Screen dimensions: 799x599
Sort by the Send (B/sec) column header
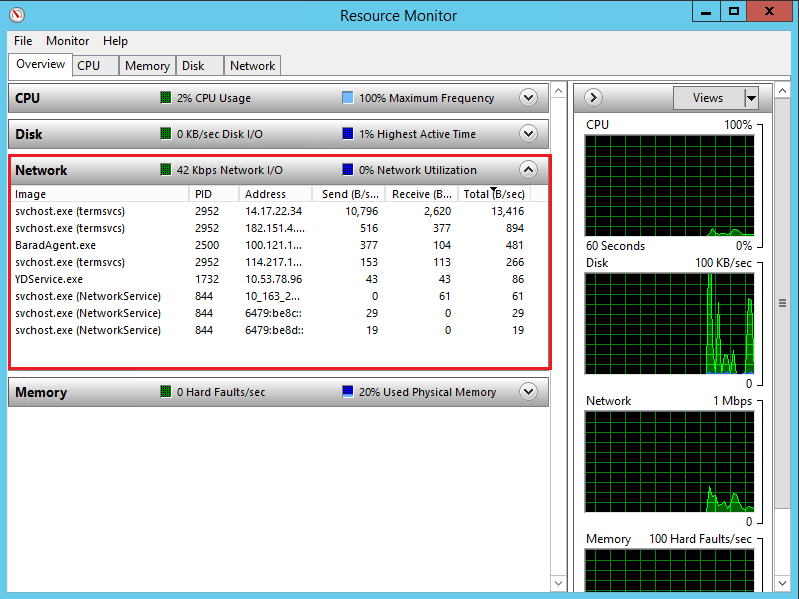click(349, 194)
